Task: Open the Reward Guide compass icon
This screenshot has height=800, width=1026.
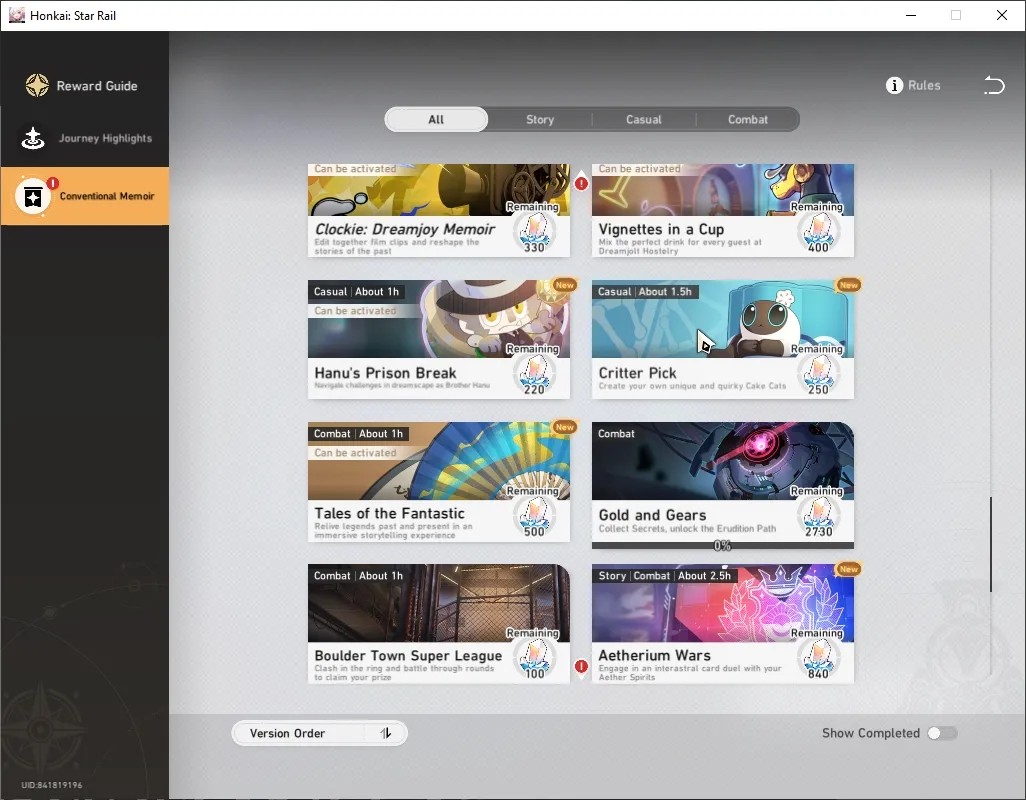Action: [x=37, y=86]
